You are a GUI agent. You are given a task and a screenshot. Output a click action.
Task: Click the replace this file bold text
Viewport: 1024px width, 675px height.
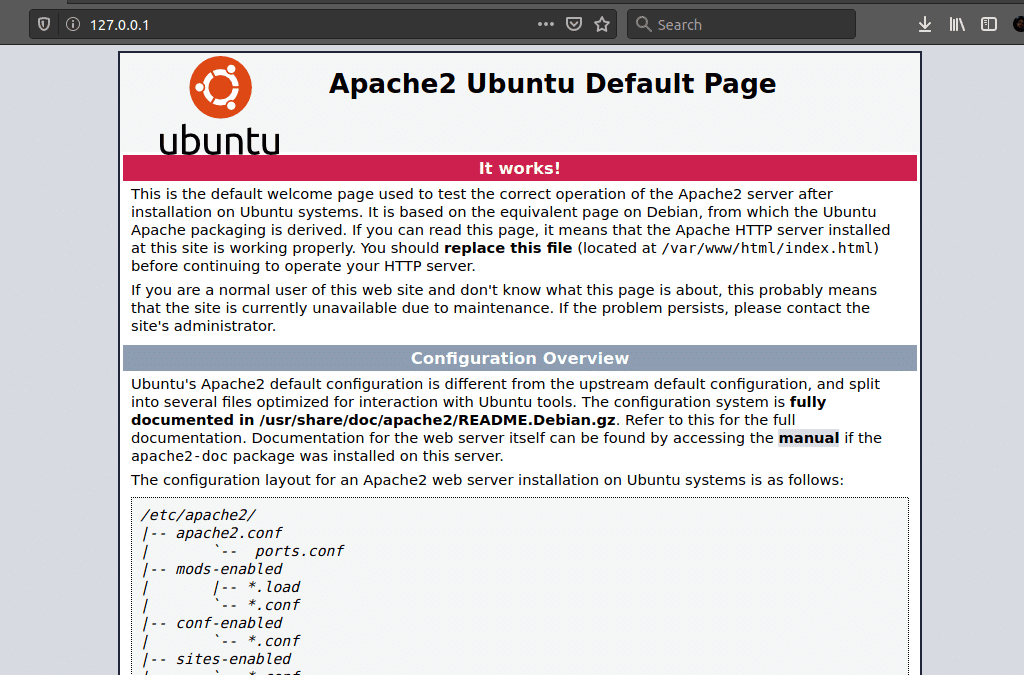pos(508,248)
